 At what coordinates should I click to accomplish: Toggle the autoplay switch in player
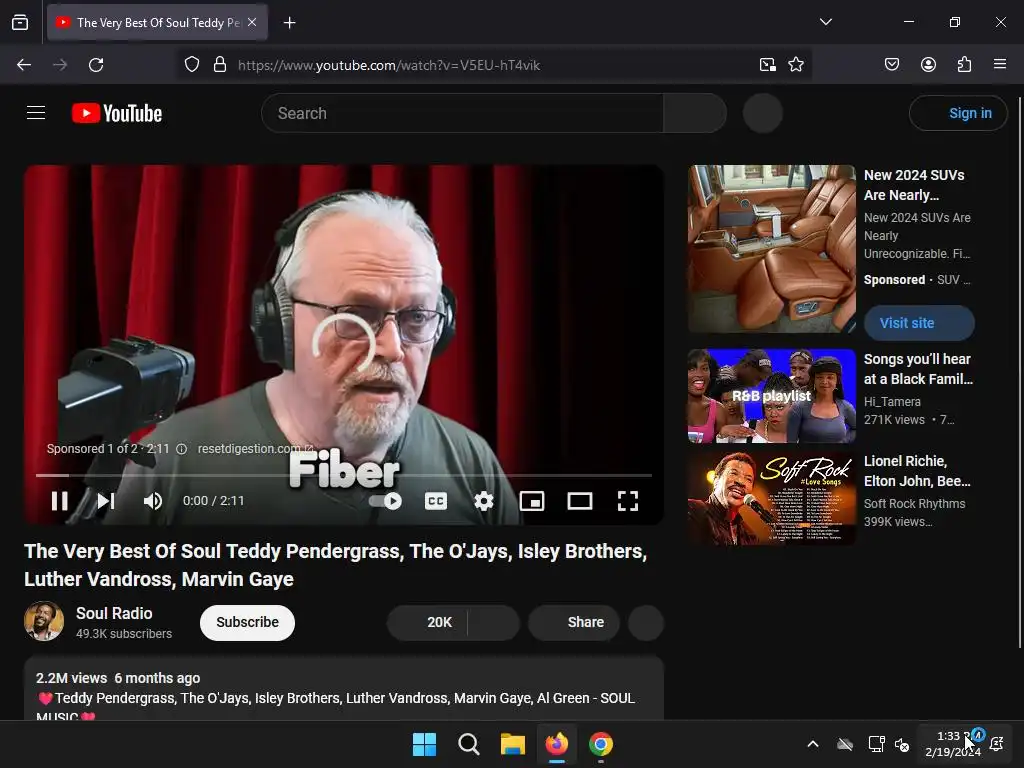385,501
